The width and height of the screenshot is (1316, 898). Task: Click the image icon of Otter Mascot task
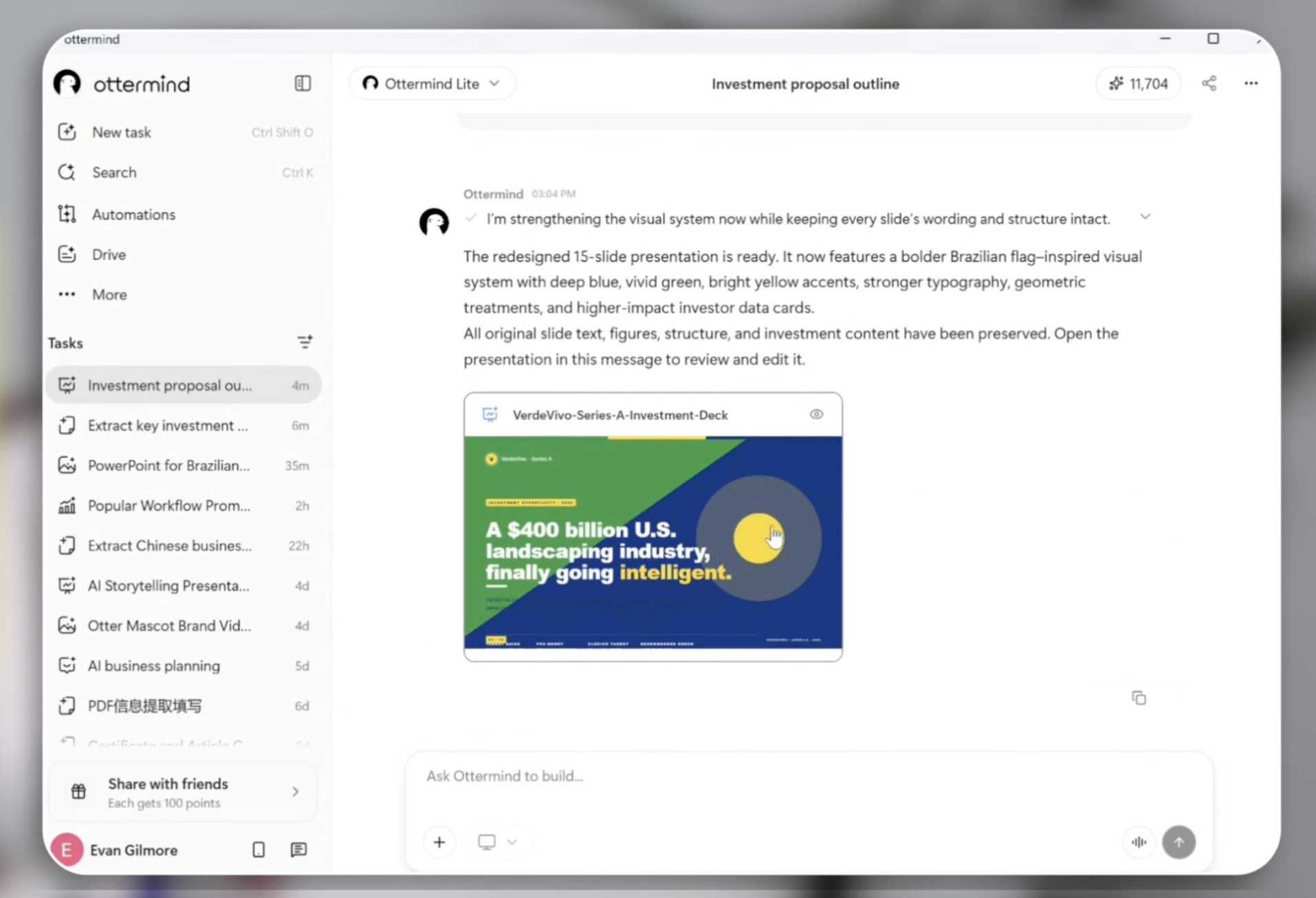tap(67, 626)
